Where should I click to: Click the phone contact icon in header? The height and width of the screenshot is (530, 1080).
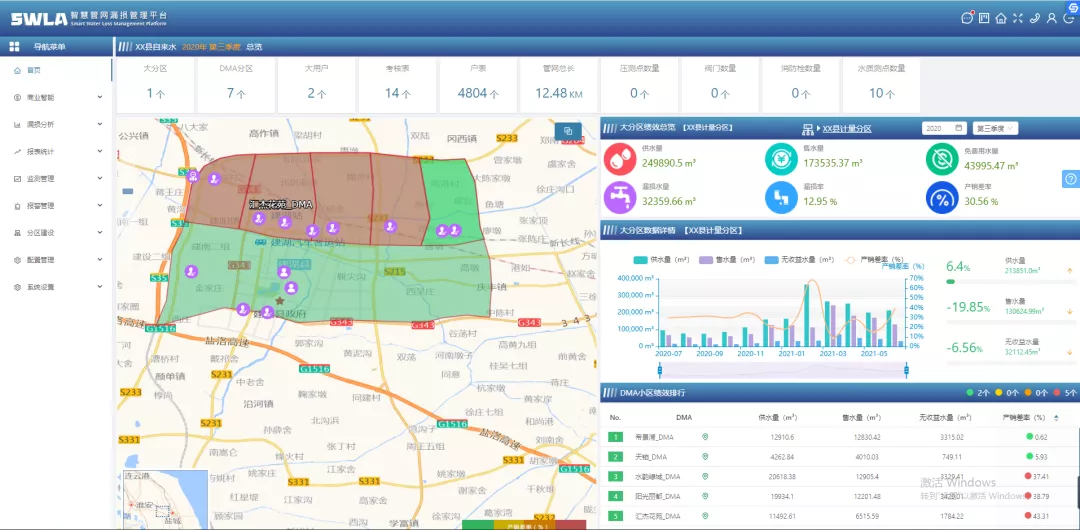1035,19
